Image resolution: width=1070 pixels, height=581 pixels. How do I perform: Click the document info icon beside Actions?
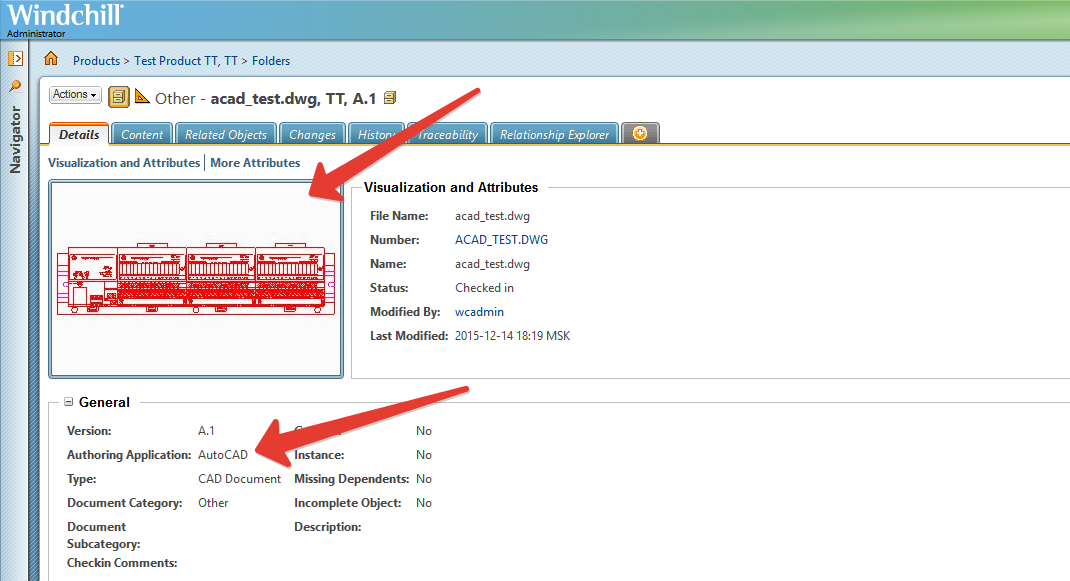coord(119,97)
